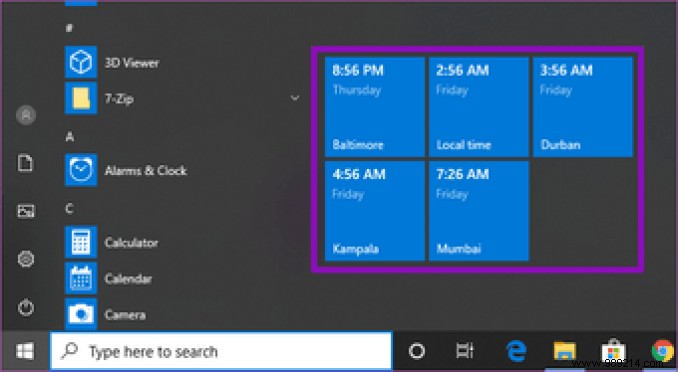Screen dimensions: 678x372
Task: Expand the 7-Zip folder chevron
Action: coord(295,98)
